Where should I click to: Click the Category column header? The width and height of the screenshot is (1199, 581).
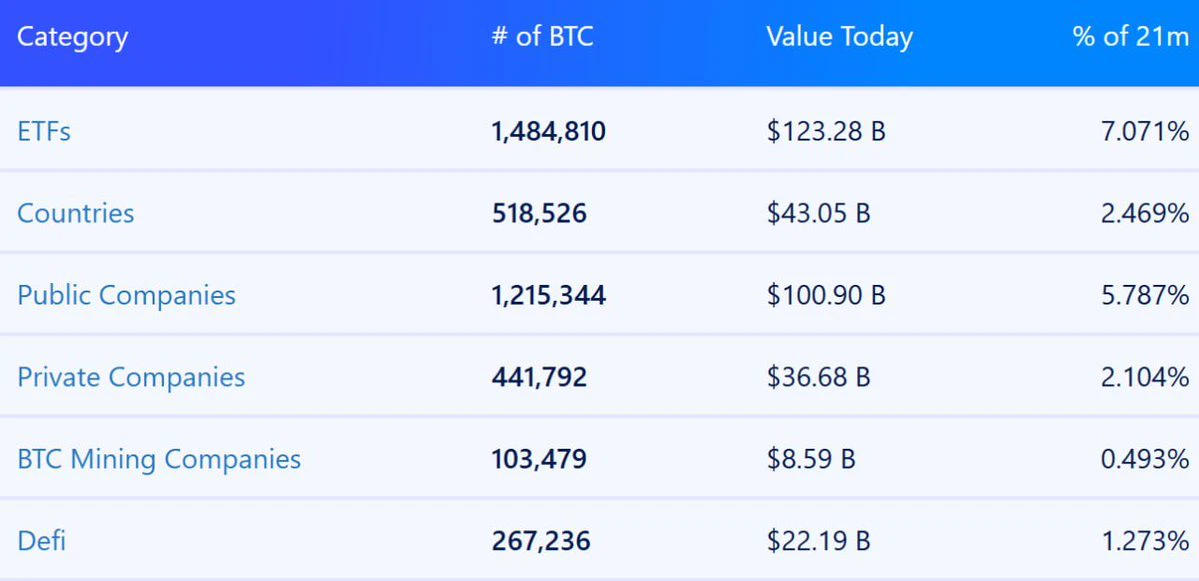pyautogui.click(x=73, y=37)
